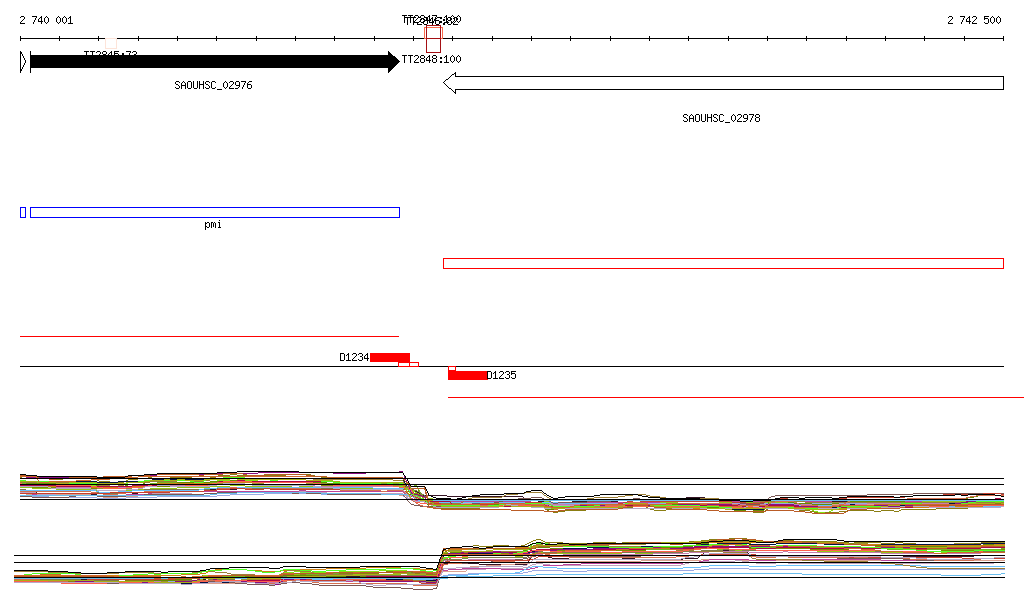Click the small triangle at the left edge

click(x=24, y=62)
